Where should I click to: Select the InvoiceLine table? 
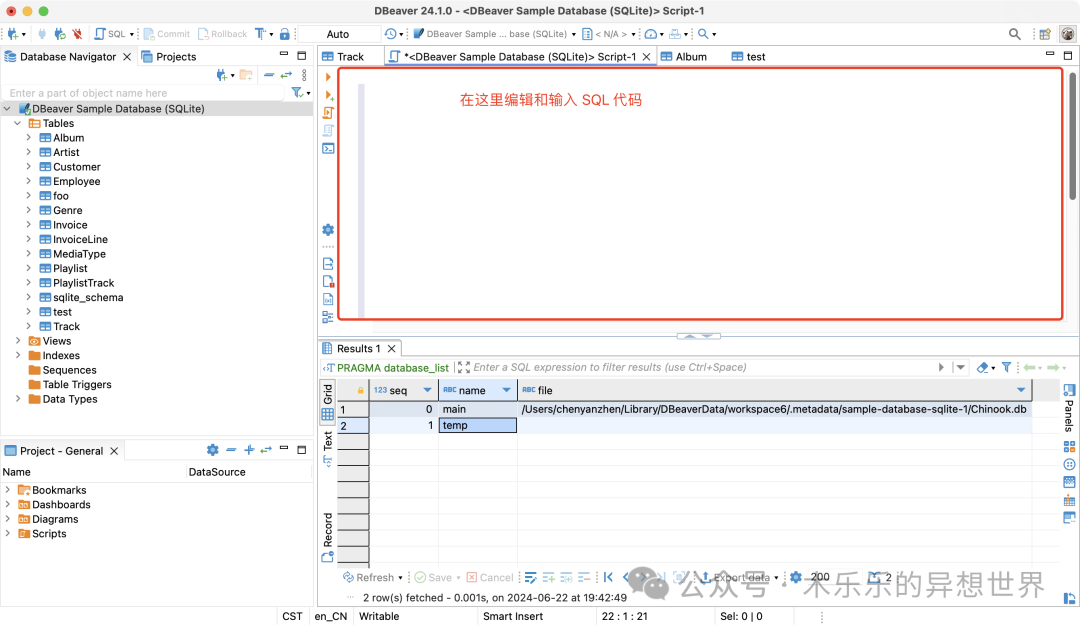[80, 240]
